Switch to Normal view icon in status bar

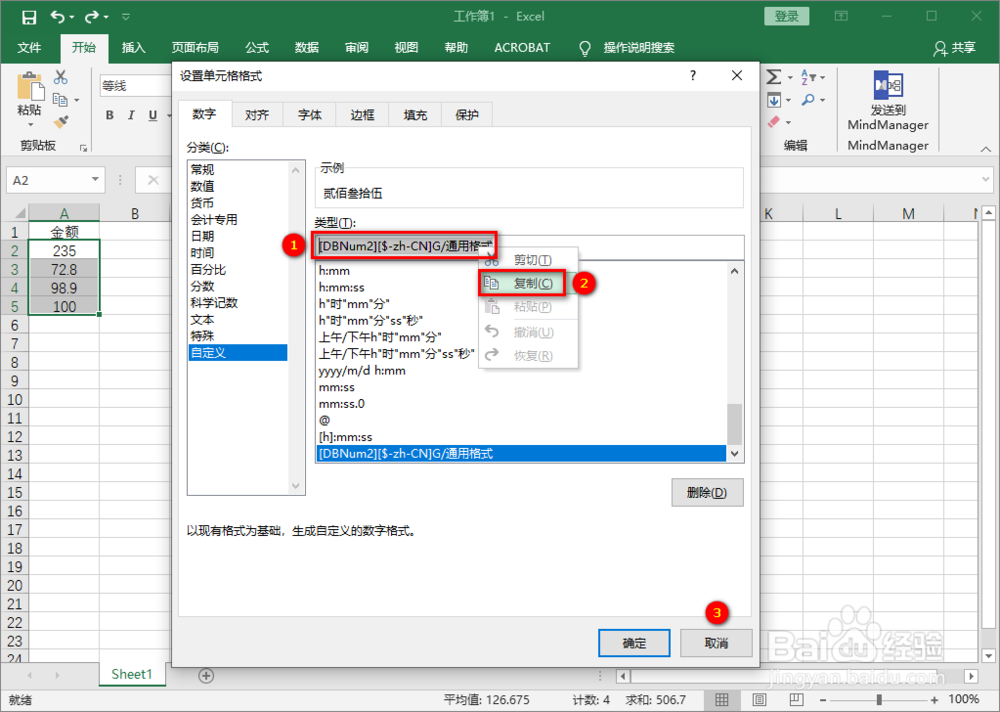click(721, 700)
